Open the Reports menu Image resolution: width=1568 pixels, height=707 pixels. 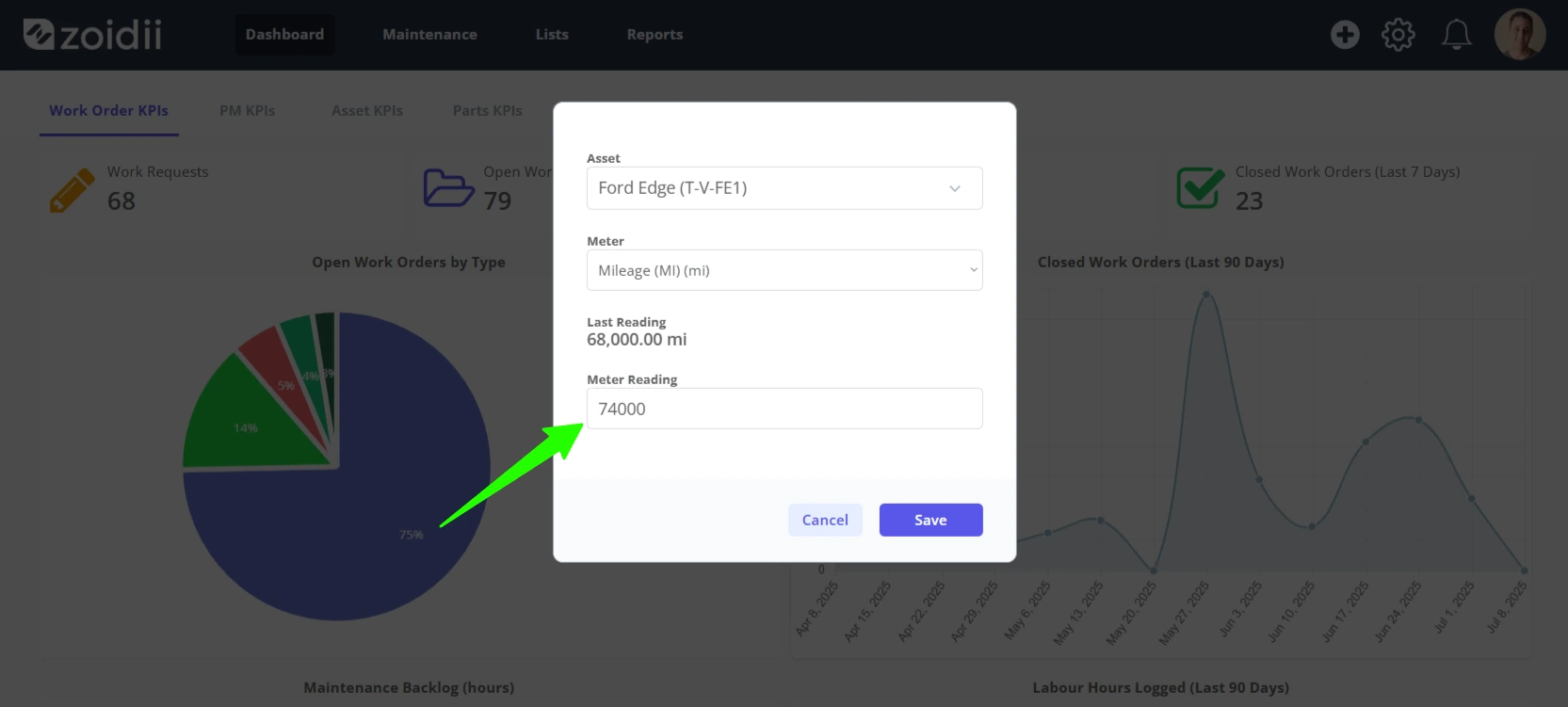[x=655, y=35]
